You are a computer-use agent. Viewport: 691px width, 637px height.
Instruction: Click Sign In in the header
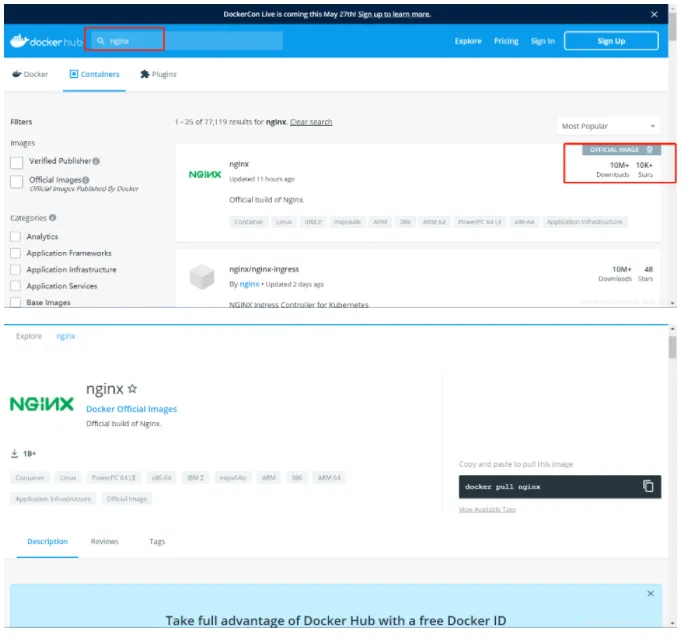[542, 41]
